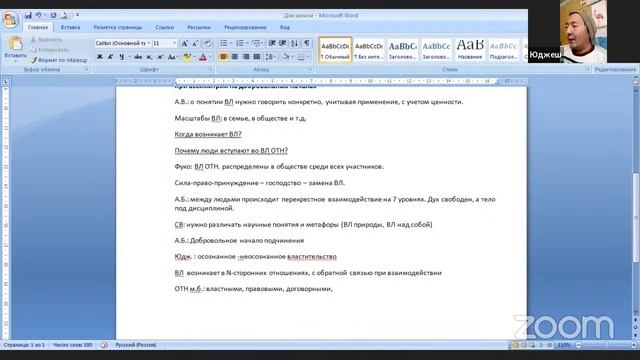Click Копировать to copy selection
This screenshot has width=640, height=360.
[49, 50]
